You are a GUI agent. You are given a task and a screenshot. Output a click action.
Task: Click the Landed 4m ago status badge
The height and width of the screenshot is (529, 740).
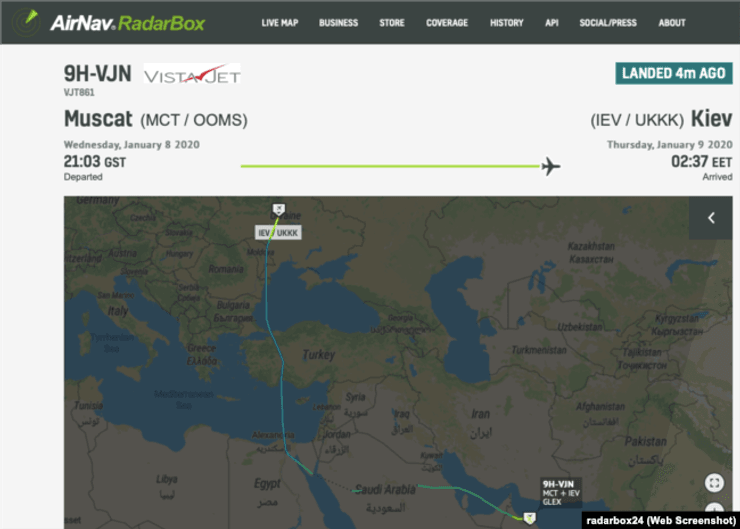(x=673, y=73)
